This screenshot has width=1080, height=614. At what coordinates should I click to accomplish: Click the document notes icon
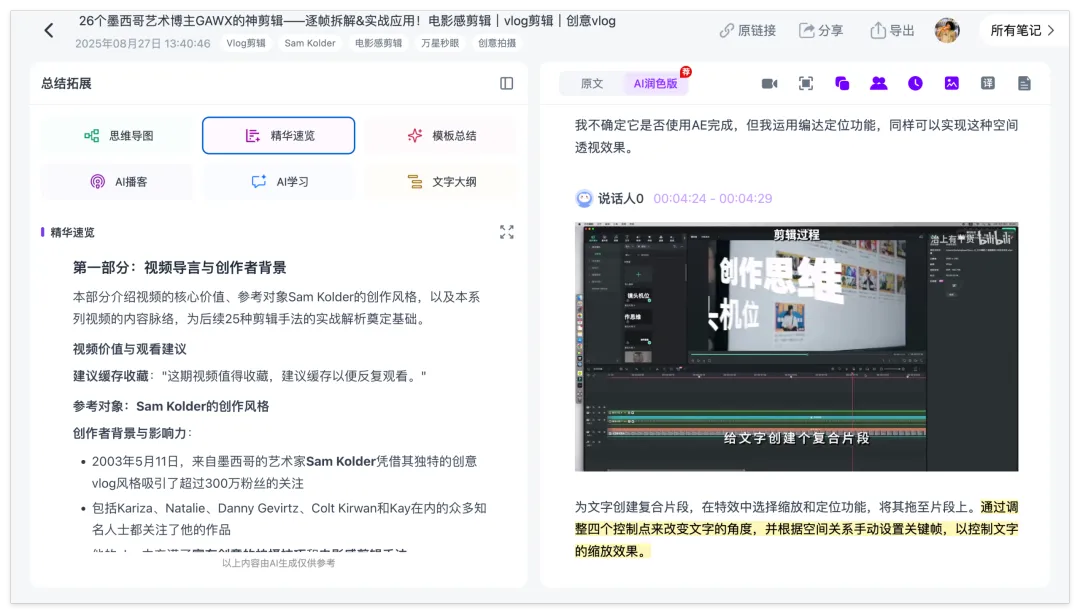1024,83
